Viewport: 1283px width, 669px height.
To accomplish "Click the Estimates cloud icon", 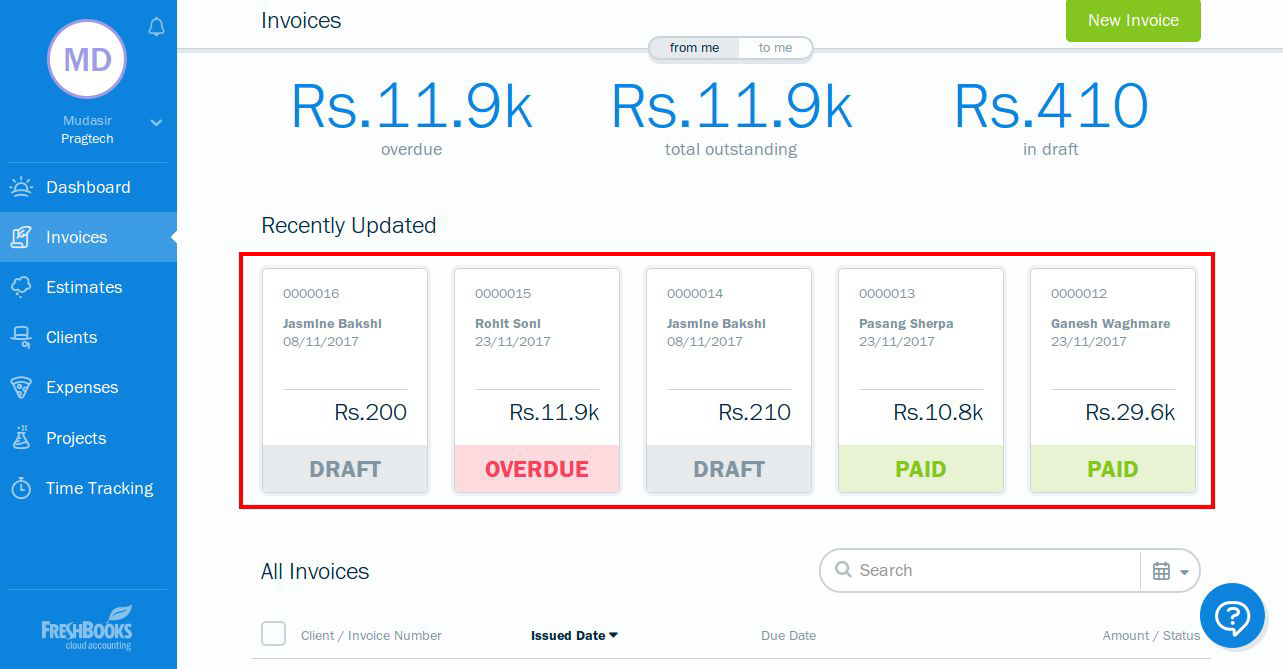I will [21, 287].
